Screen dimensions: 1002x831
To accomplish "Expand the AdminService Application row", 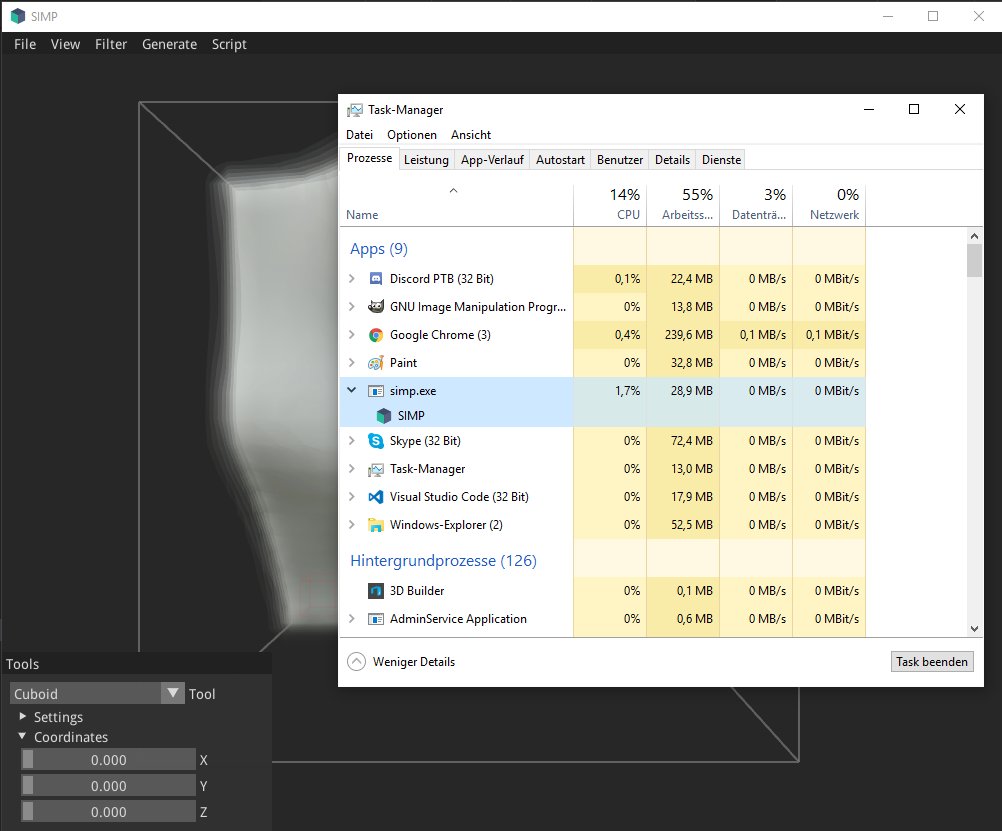I will coord(351,619).
